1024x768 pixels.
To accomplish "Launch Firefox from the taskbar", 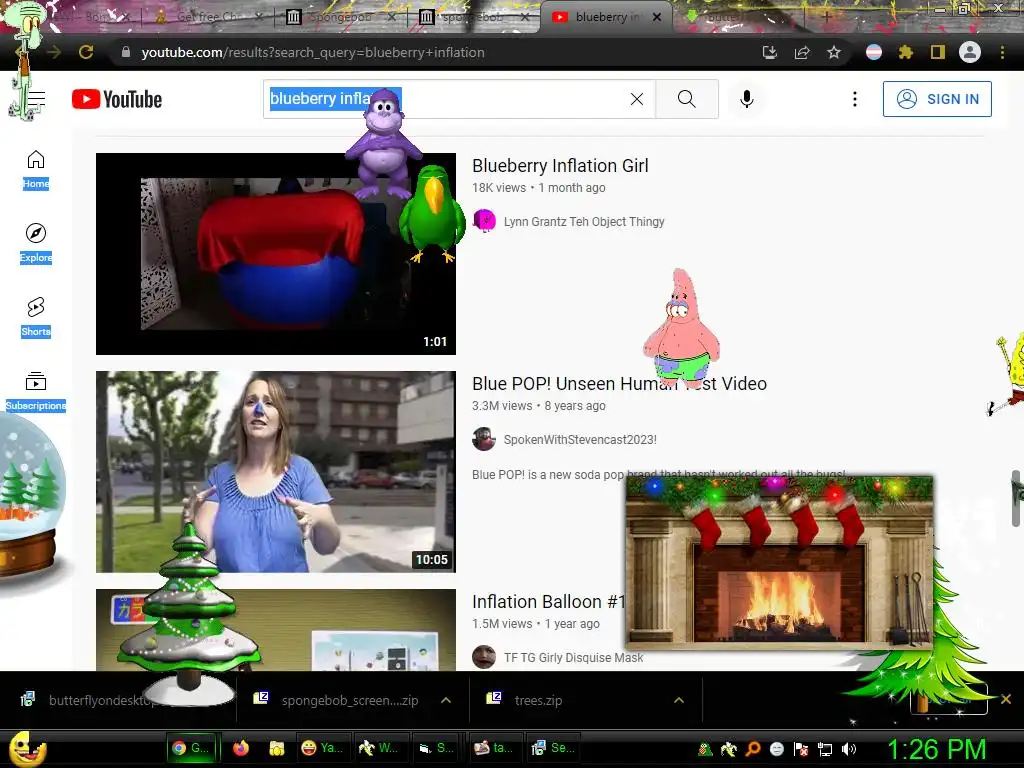I will tap(241, 748).
